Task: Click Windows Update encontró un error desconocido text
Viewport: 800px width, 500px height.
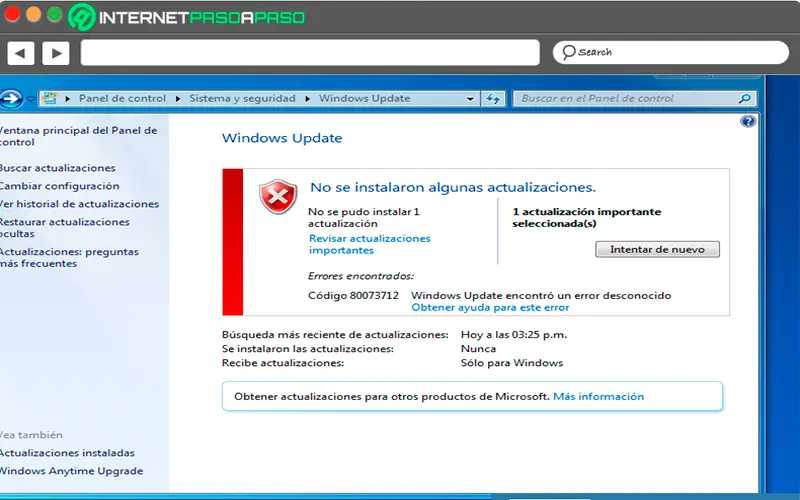Action: coord(541,295)
